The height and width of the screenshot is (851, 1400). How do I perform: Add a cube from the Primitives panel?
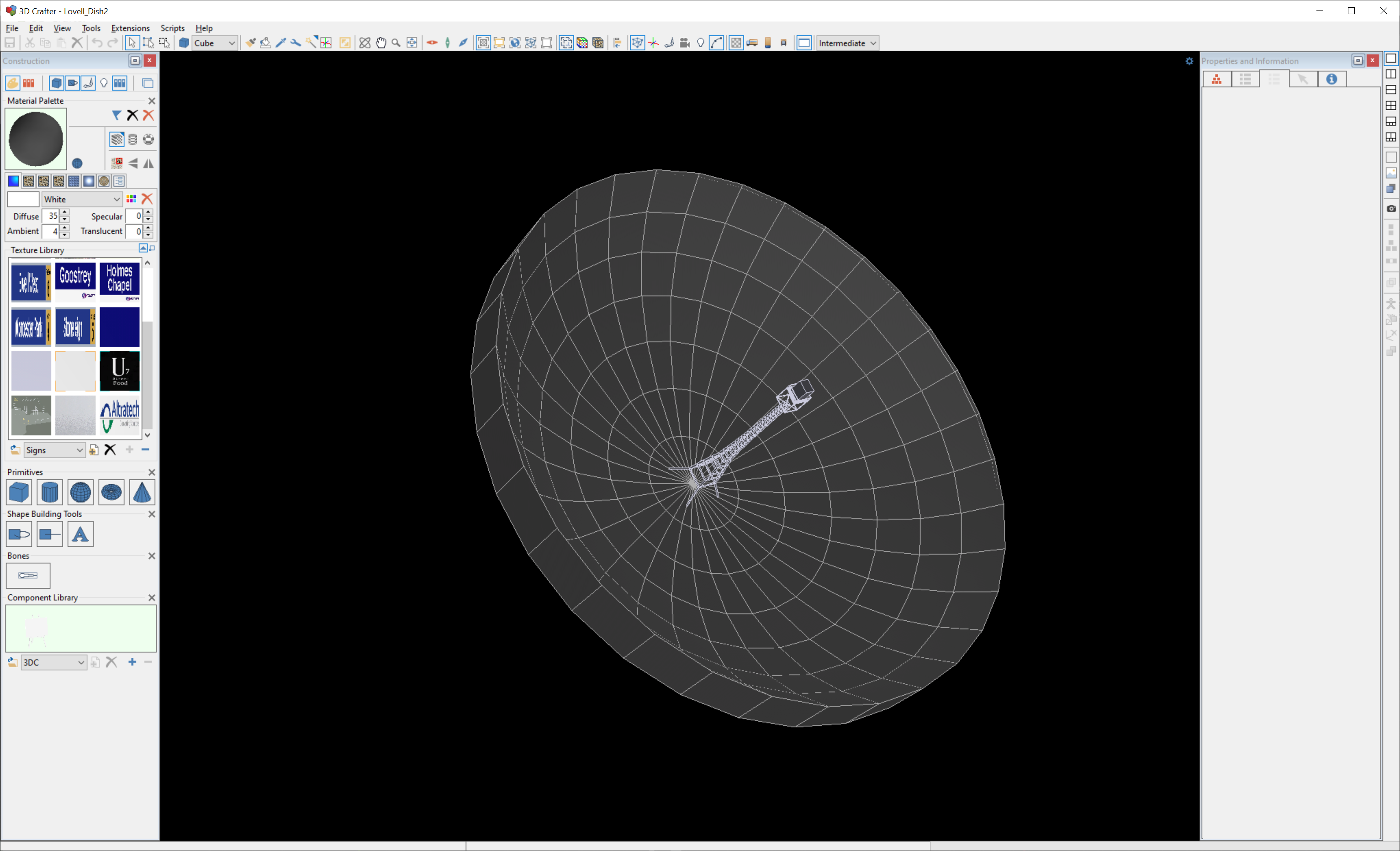(x=19, y=492)
